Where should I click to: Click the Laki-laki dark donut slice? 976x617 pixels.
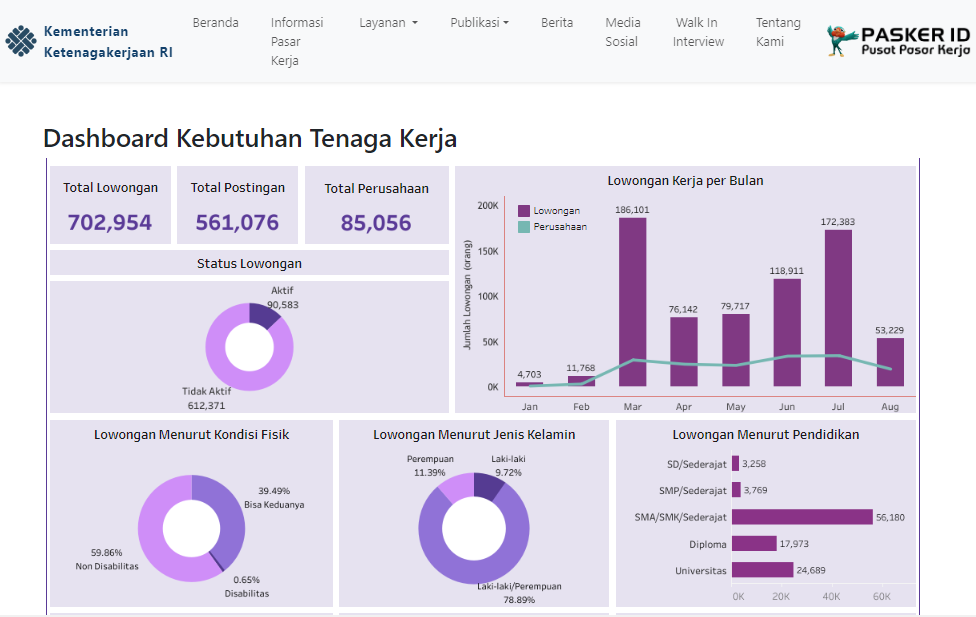pyautogui.click(x=486, y=487)
